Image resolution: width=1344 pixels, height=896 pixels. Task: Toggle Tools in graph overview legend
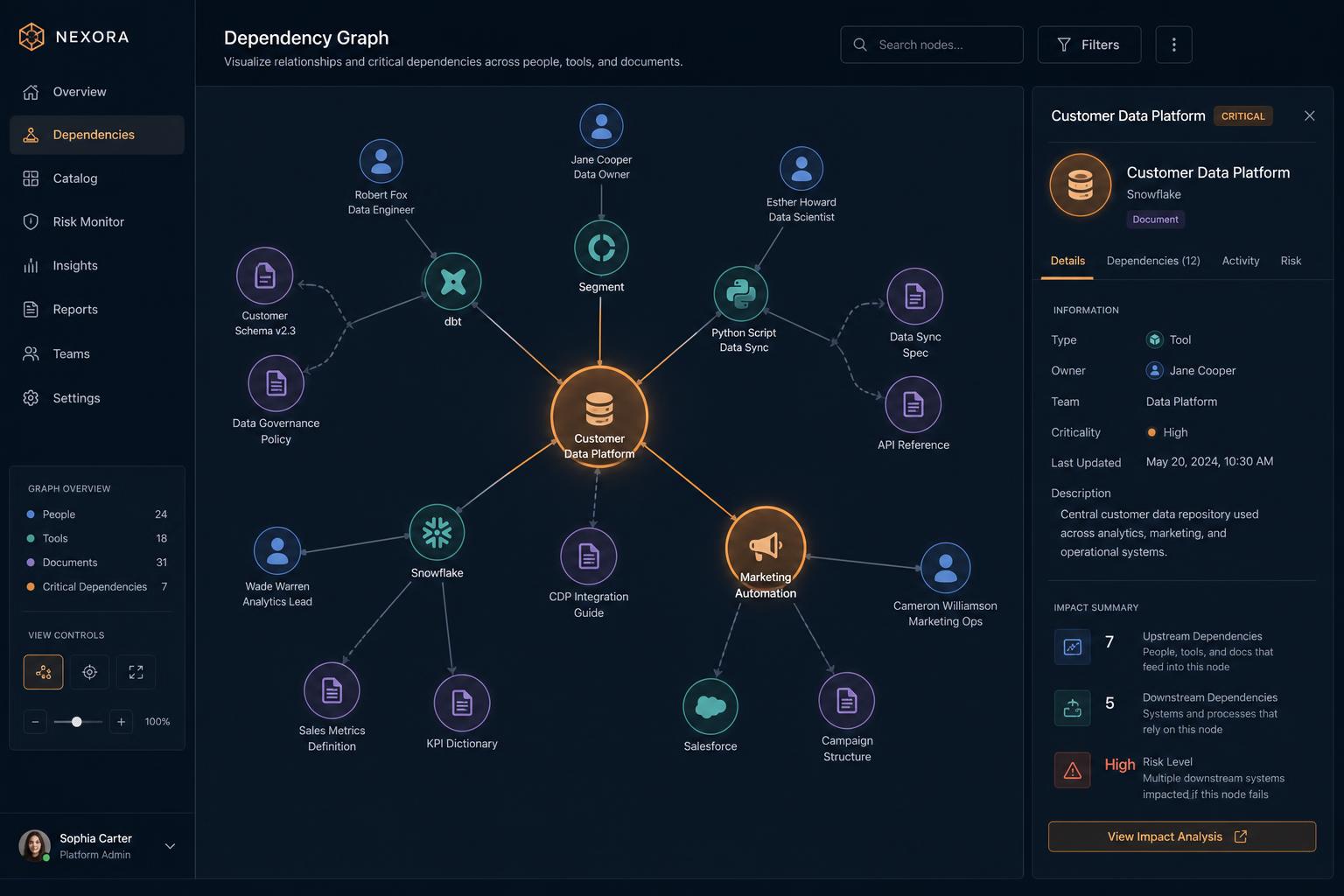click(x=97, y=538)
